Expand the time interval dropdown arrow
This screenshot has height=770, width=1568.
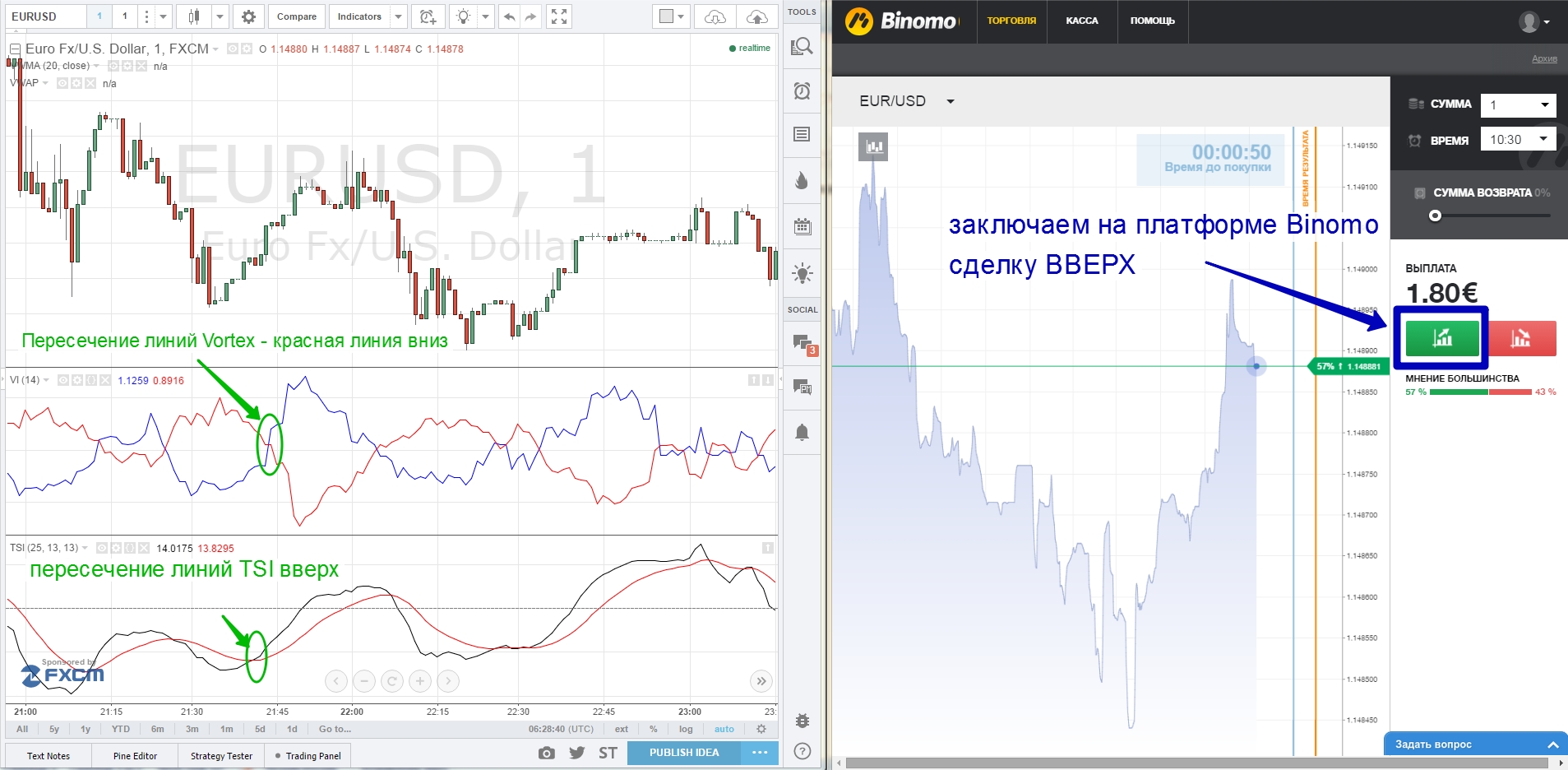point(164,16)
